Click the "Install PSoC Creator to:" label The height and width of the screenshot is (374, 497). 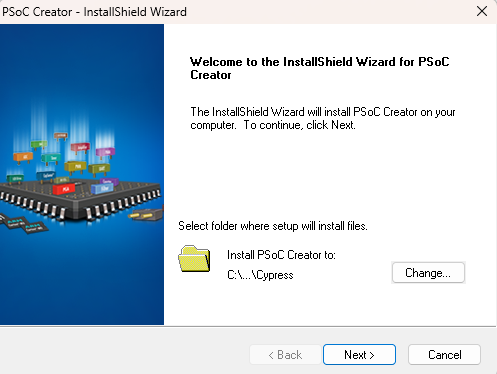[x=281, y=255]
